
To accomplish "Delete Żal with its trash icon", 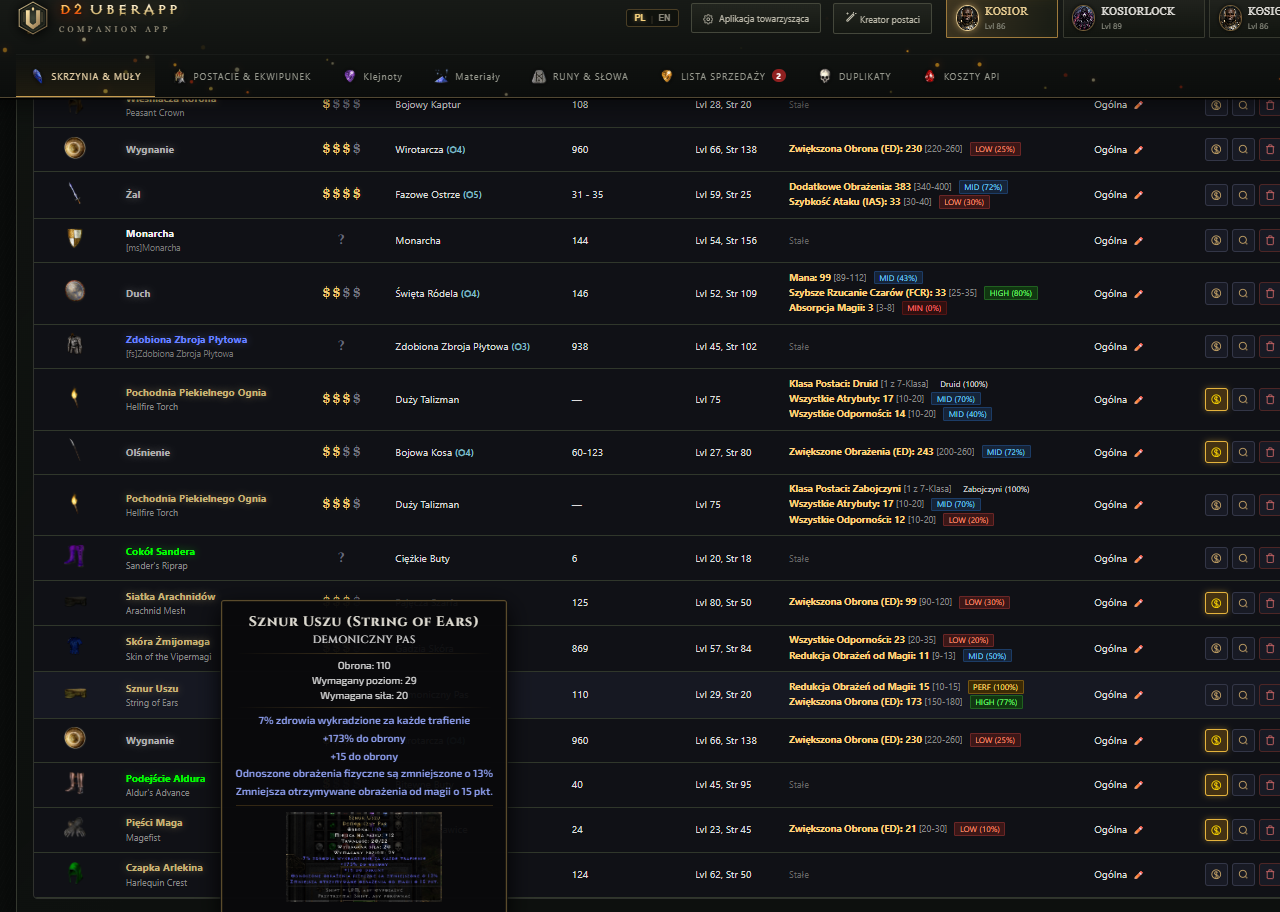I will tap(1270, 195).
